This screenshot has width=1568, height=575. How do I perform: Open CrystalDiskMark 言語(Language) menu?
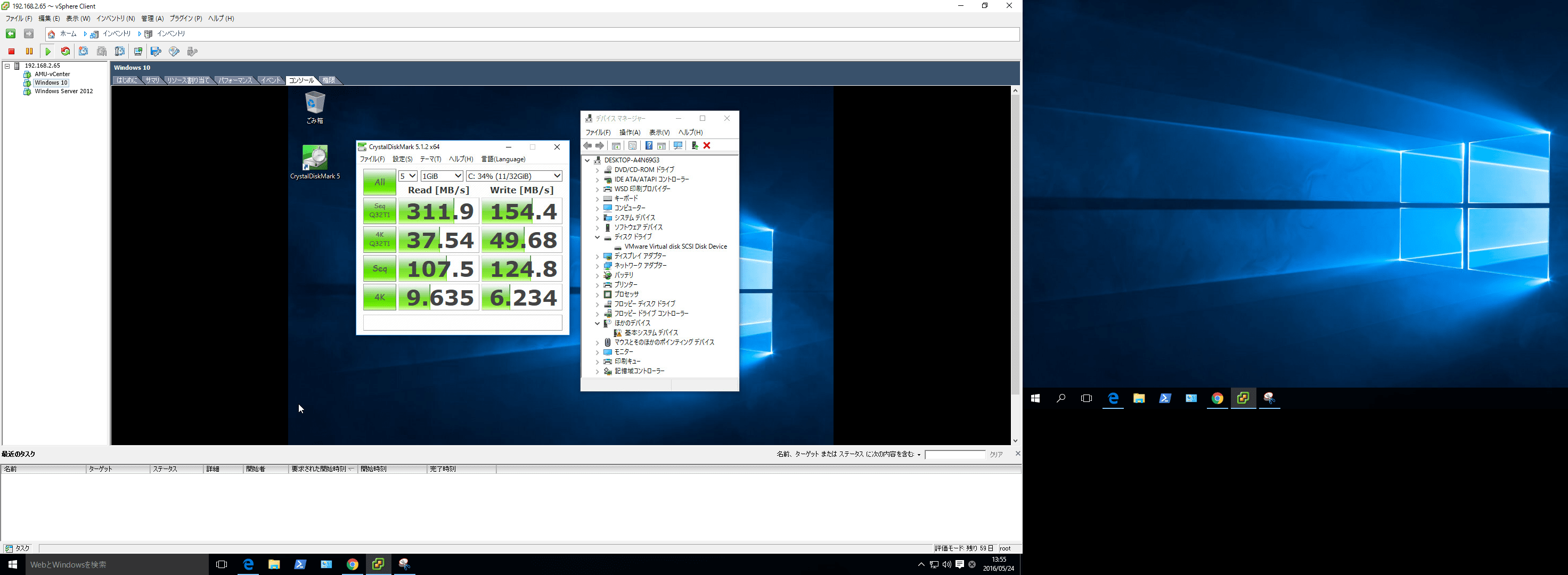click(503, 159)
